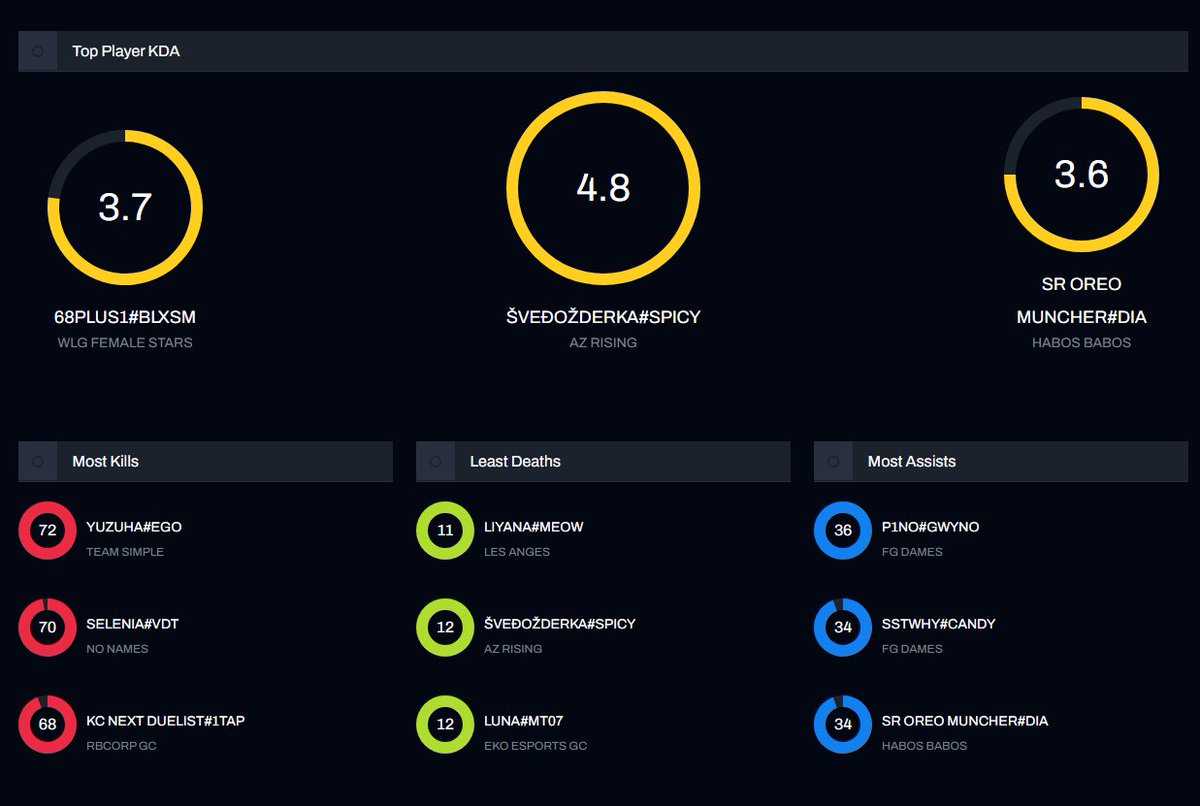Click team name EKO ESPORTS GC
This screenshot has height=806, width=1200.
tap(536, 746)
